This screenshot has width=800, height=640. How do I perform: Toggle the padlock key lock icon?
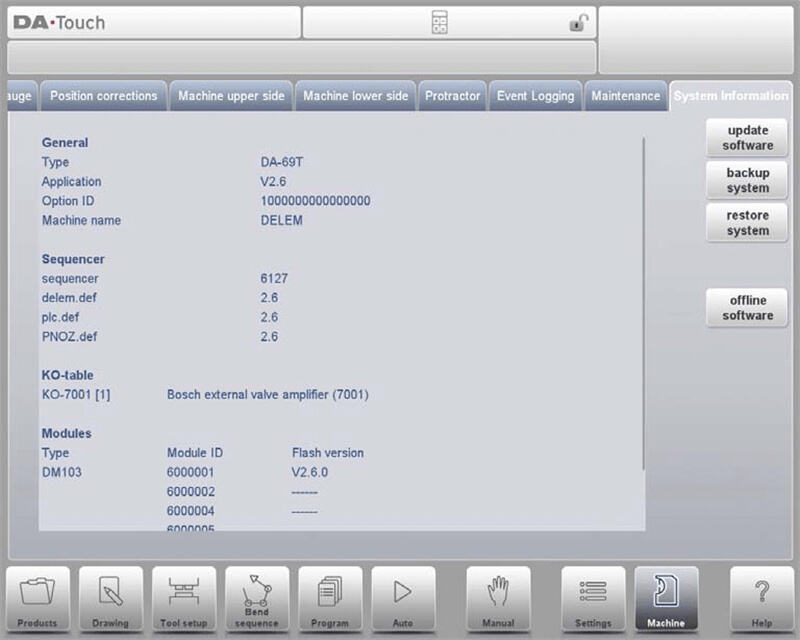pyautogui.click(x=579, y=23)
